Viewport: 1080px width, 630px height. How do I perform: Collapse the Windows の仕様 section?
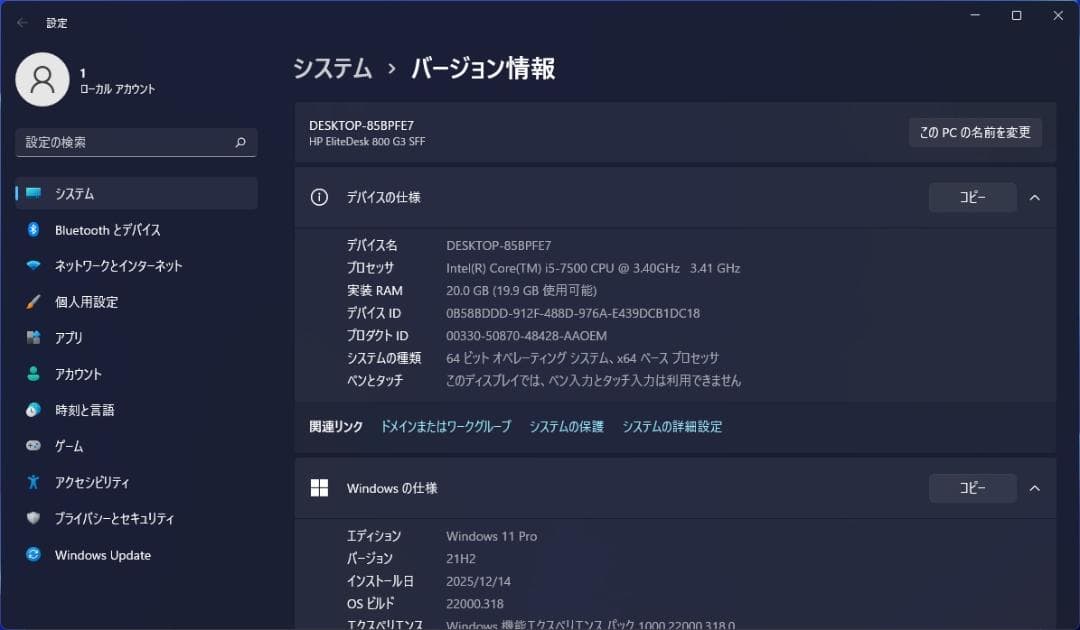tap(1035, 488)
